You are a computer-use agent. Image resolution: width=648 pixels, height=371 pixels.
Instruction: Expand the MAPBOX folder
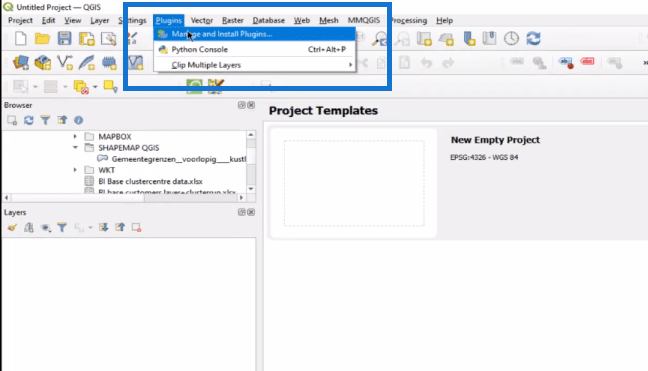pos(75,136)
